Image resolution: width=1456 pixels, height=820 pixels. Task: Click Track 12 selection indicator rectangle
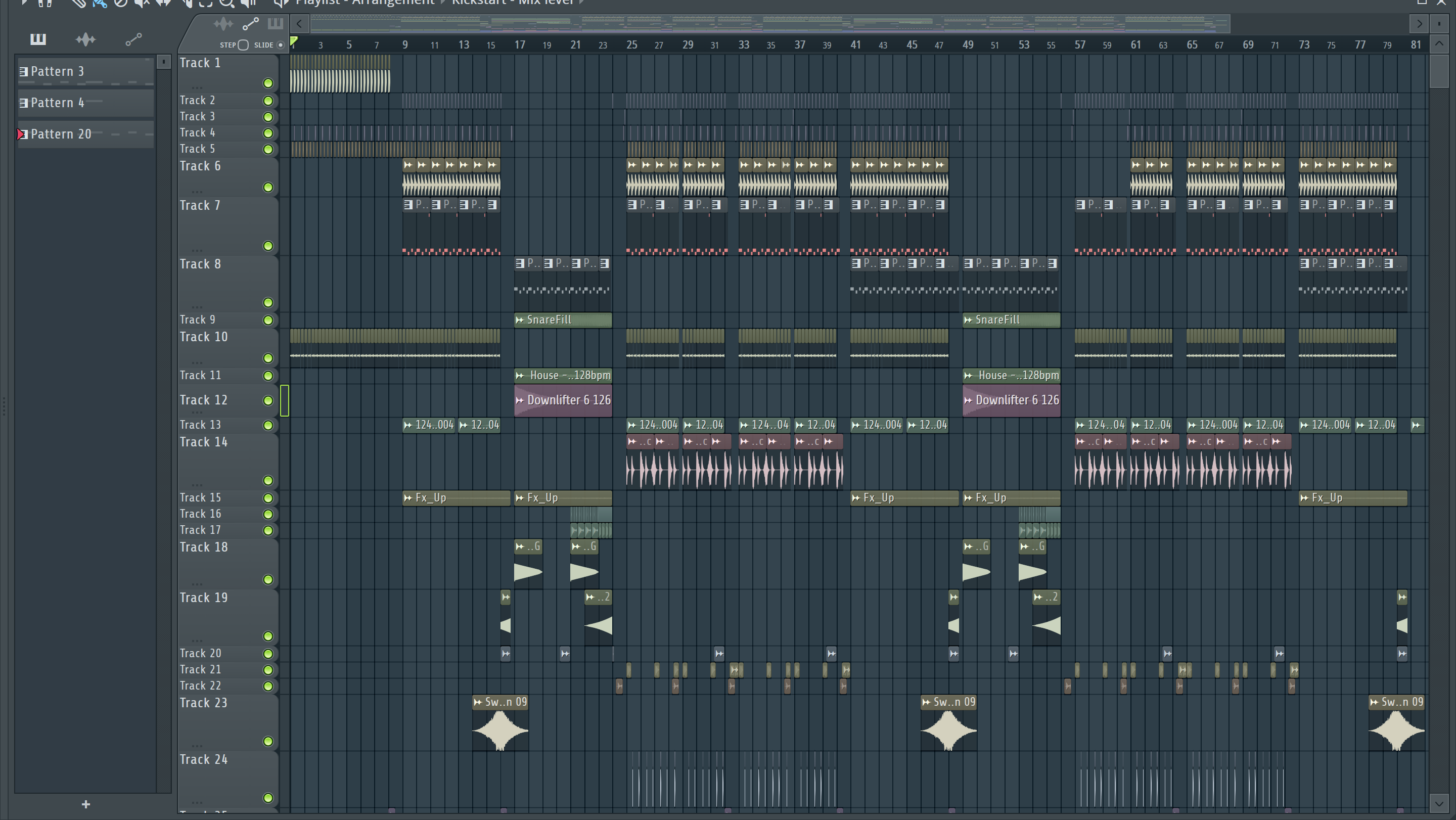pos(284,401)
